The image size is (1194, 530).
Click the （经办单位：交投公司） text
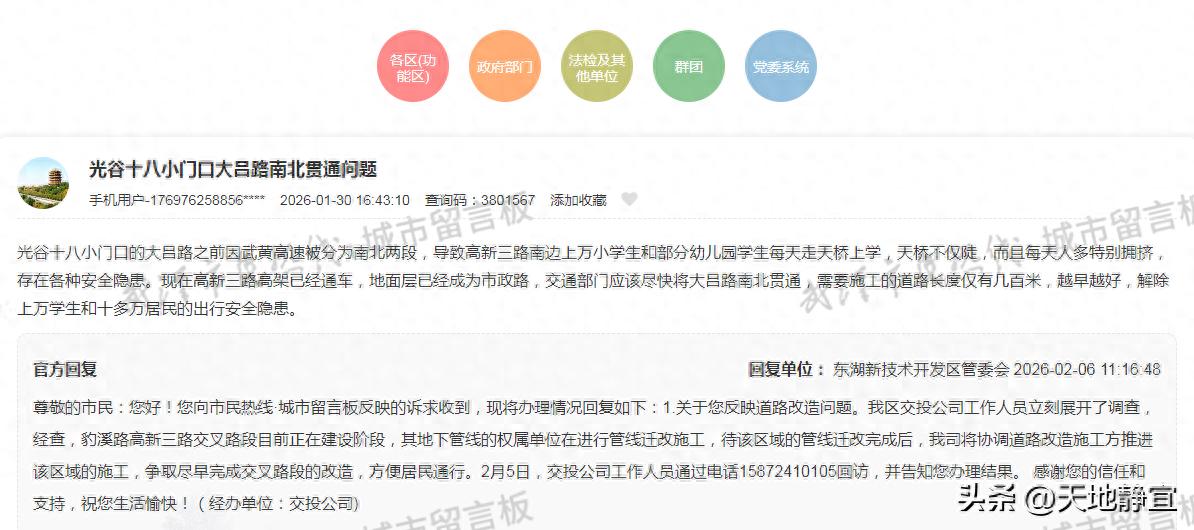(x=278, y=502)
